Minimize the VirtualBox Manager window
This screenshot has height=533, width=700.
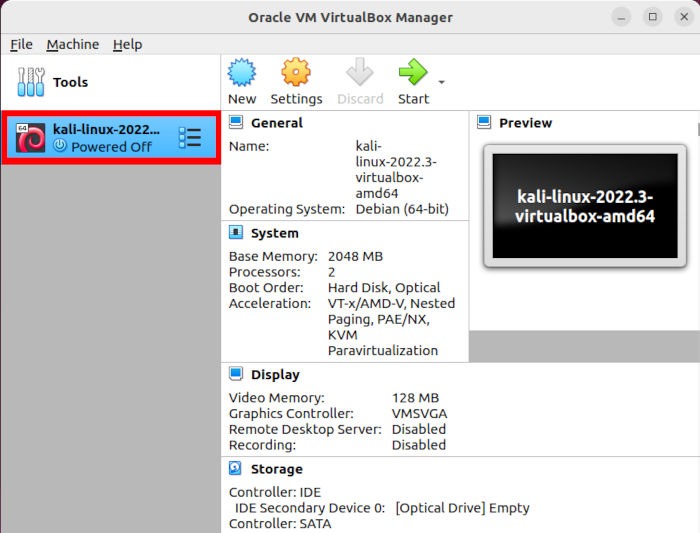tap(621, 17)
